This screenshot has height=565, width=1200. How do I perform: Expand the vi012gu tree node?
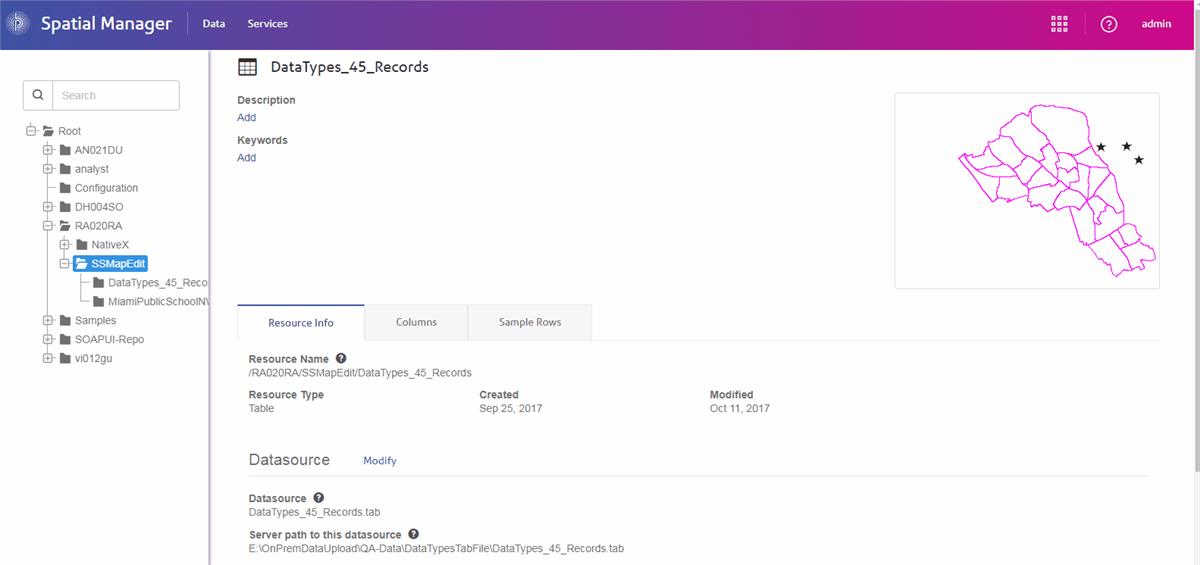point(48,358)
